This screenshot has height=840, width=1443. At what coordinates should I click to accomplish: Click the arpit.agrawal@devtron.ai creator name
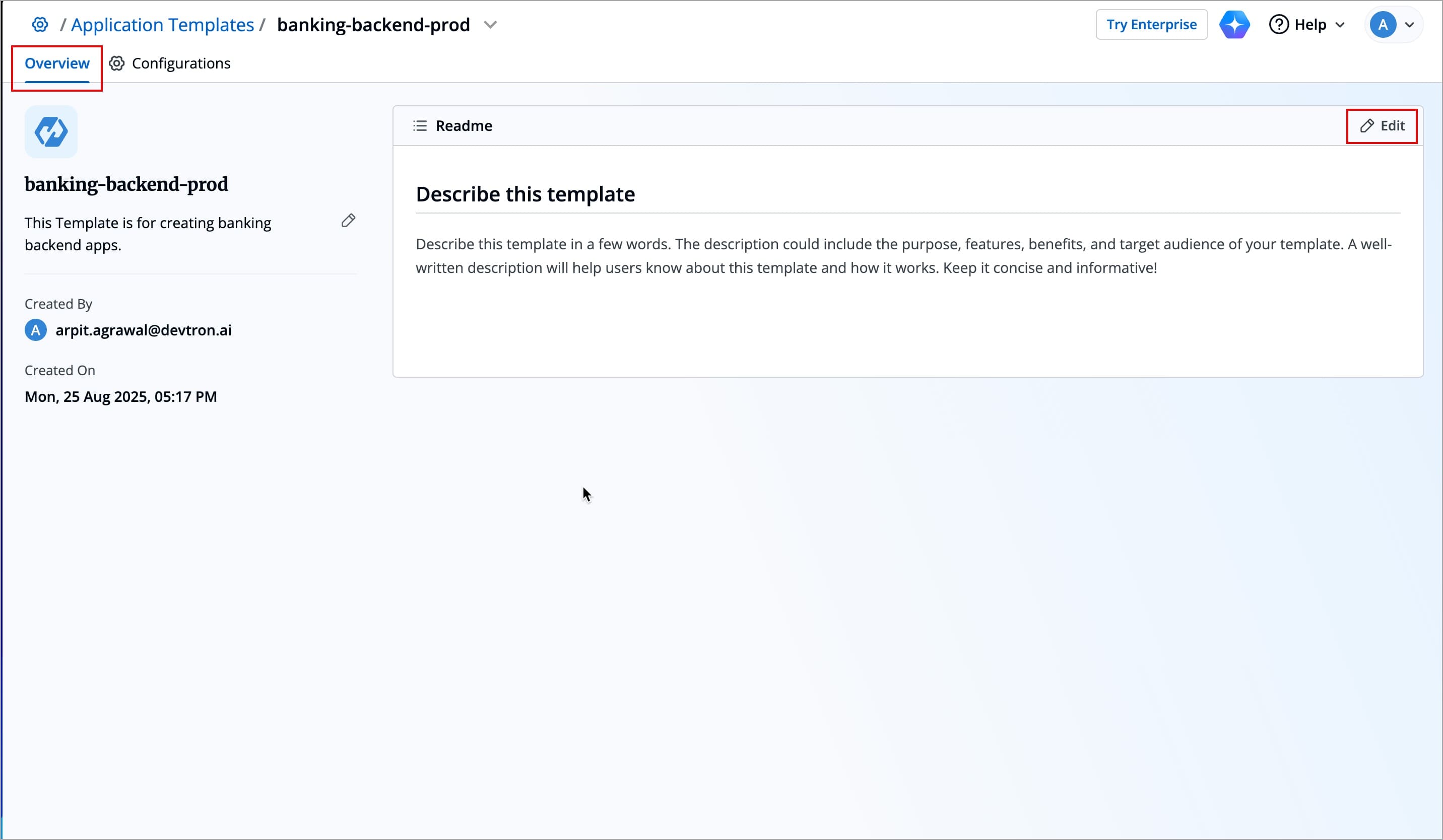tap(143, 330)
